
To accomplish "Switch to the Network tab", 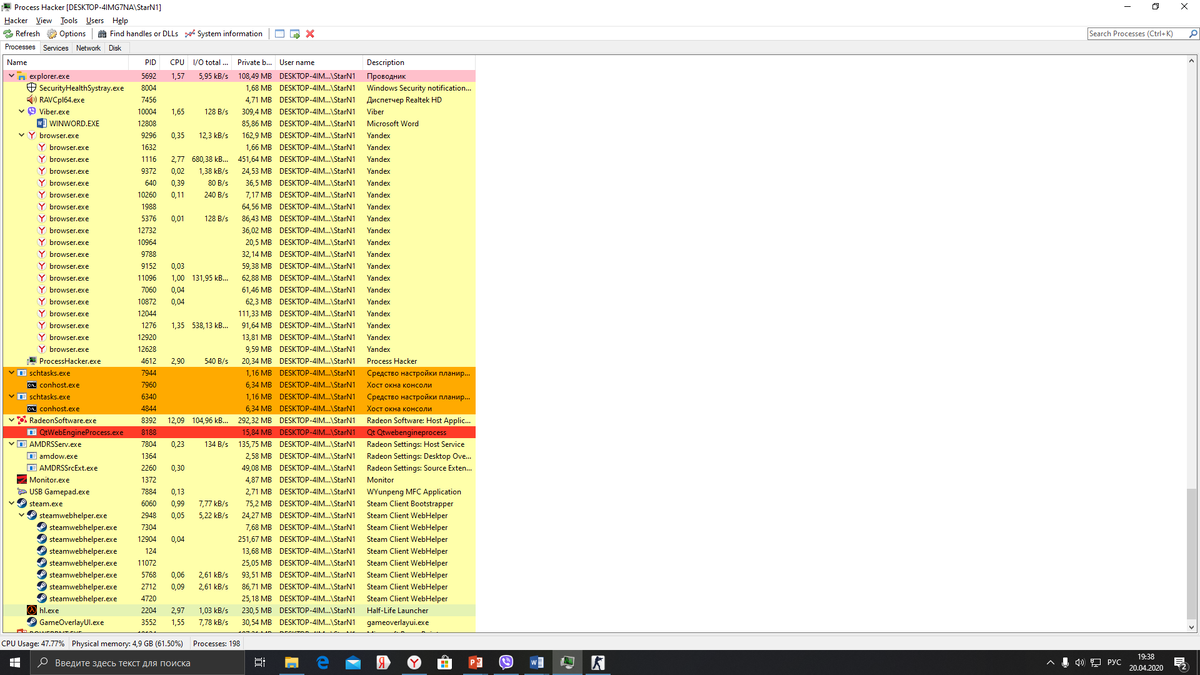I will (x=88, y=48).
